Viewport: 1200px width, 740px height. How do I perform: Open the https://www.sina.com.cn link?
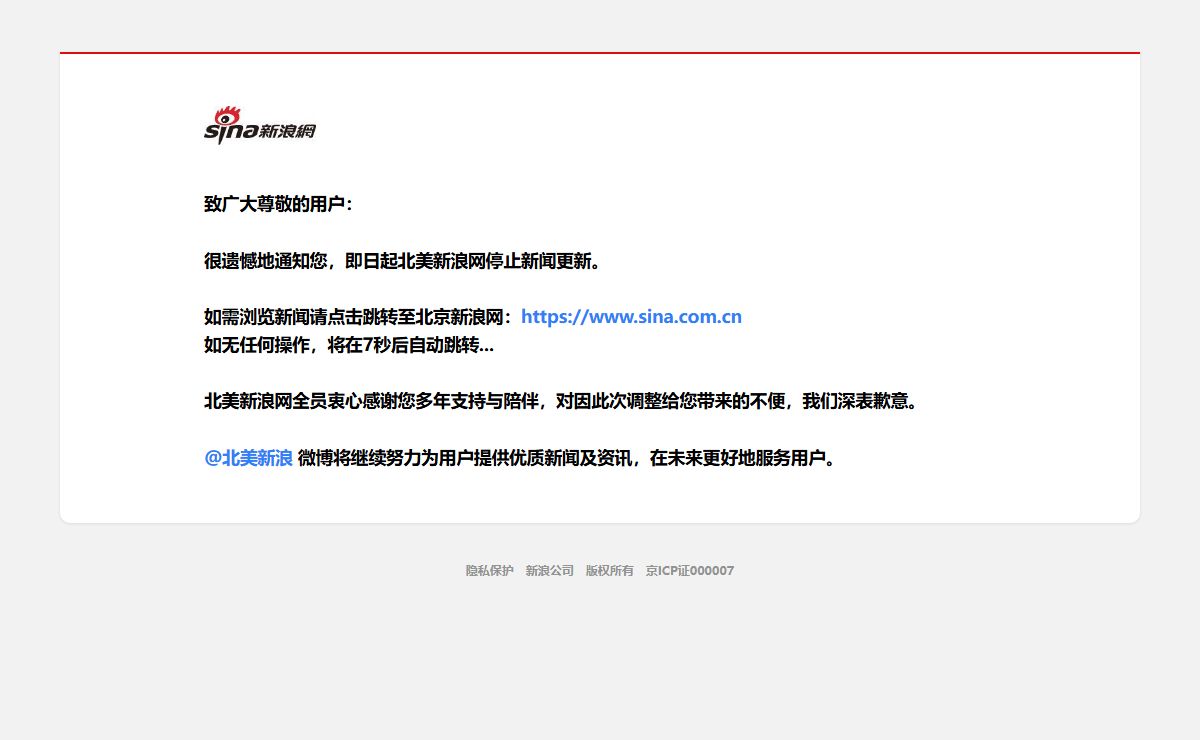(631, 317)
